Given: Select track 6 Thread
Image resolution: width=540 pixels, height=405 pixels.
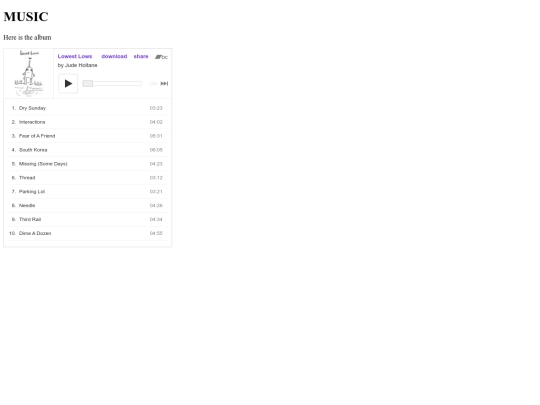Looking at the screenshot, I should click(88, 178).
